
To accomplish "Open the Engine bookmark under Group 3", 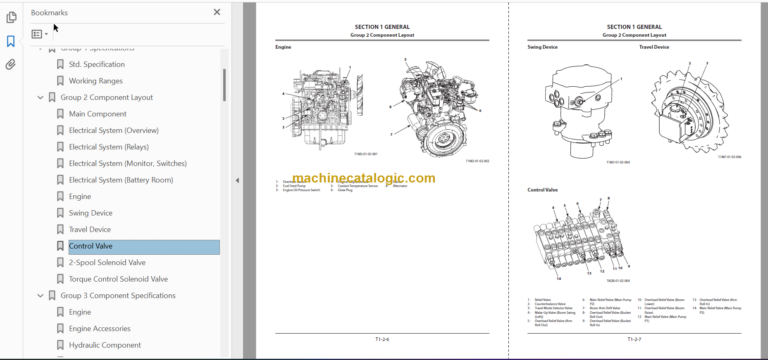I will tap(80, 312).
